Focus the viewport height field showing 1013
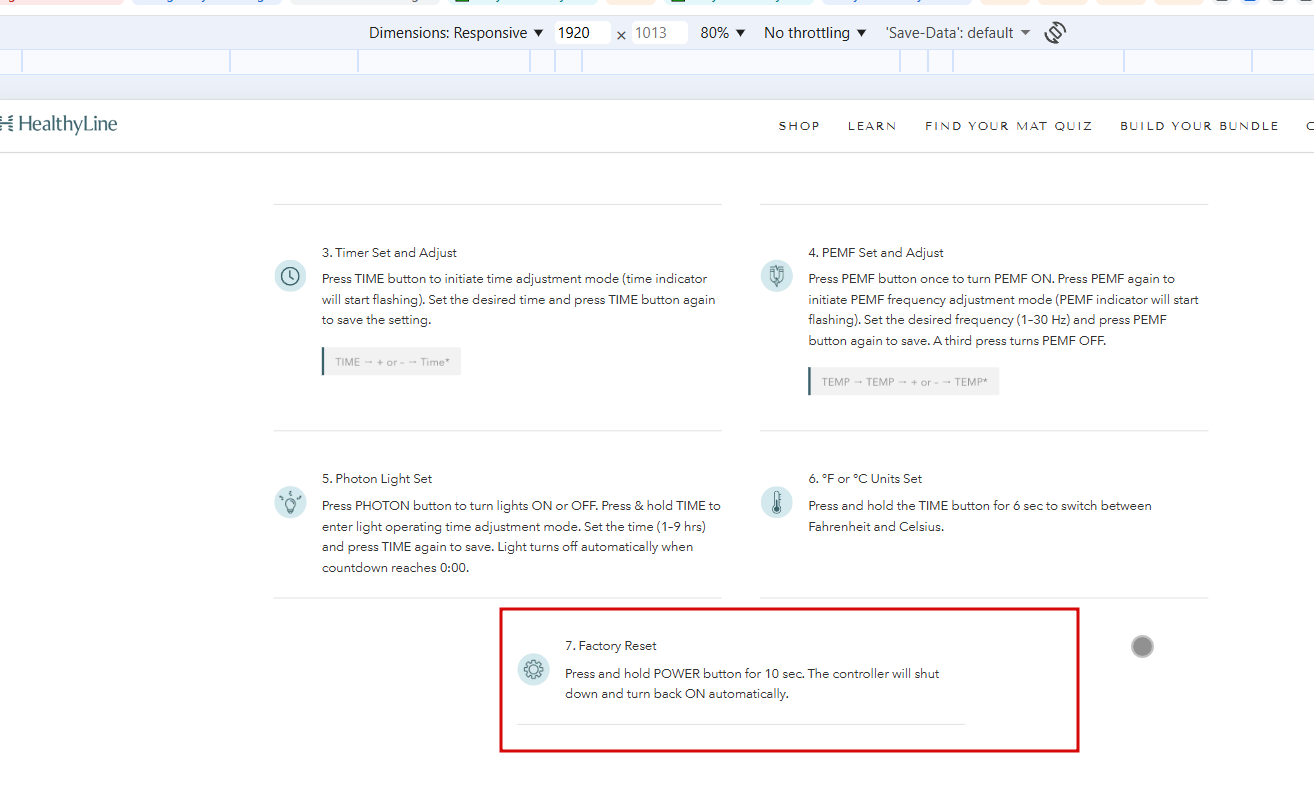 pyautogui.click(x=660, y=33)
